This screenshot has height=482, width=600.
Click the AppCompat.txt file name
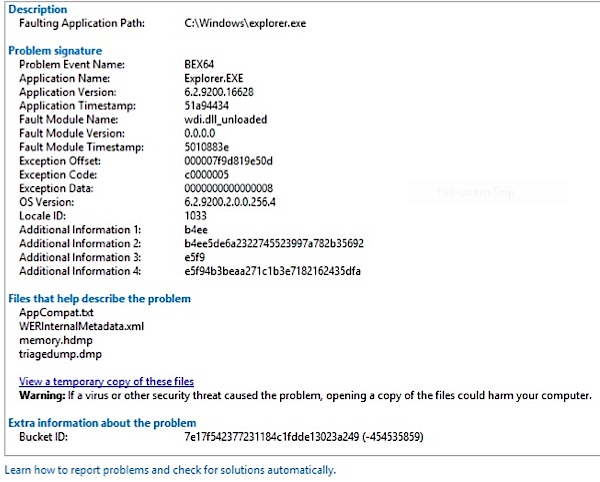[56, 313]
